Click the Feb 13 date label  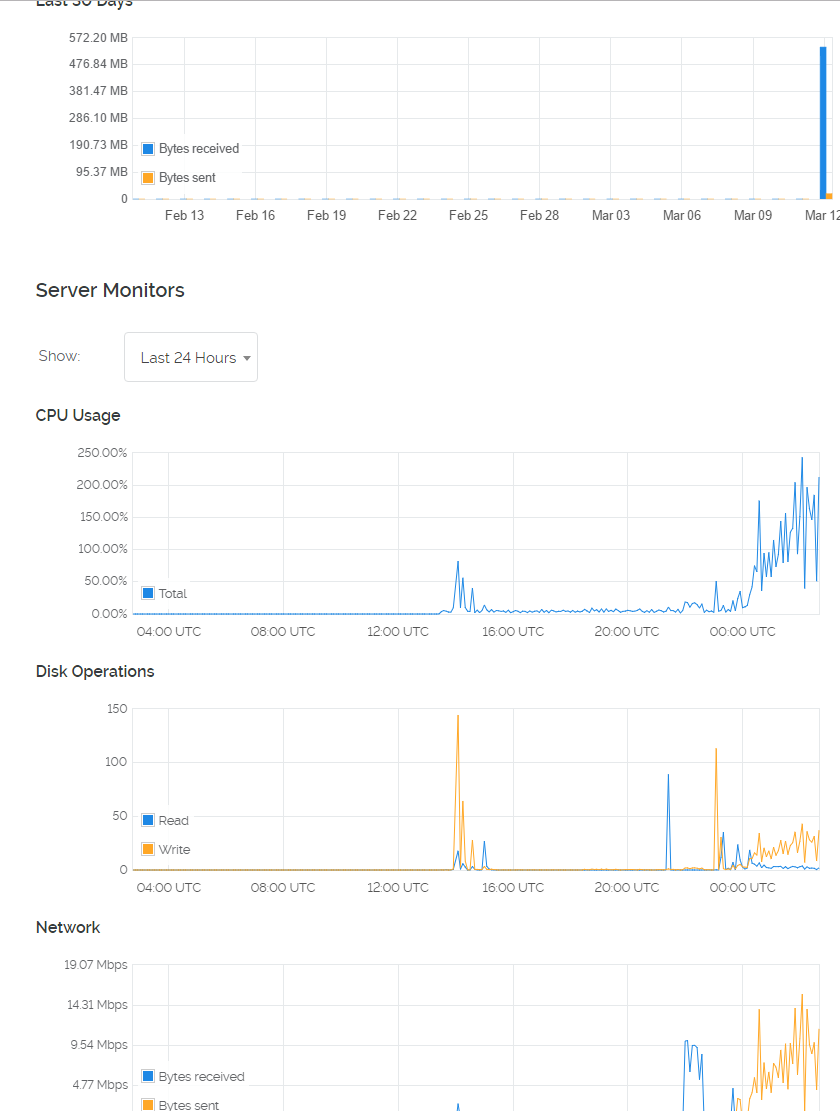[x=184, y=215]
